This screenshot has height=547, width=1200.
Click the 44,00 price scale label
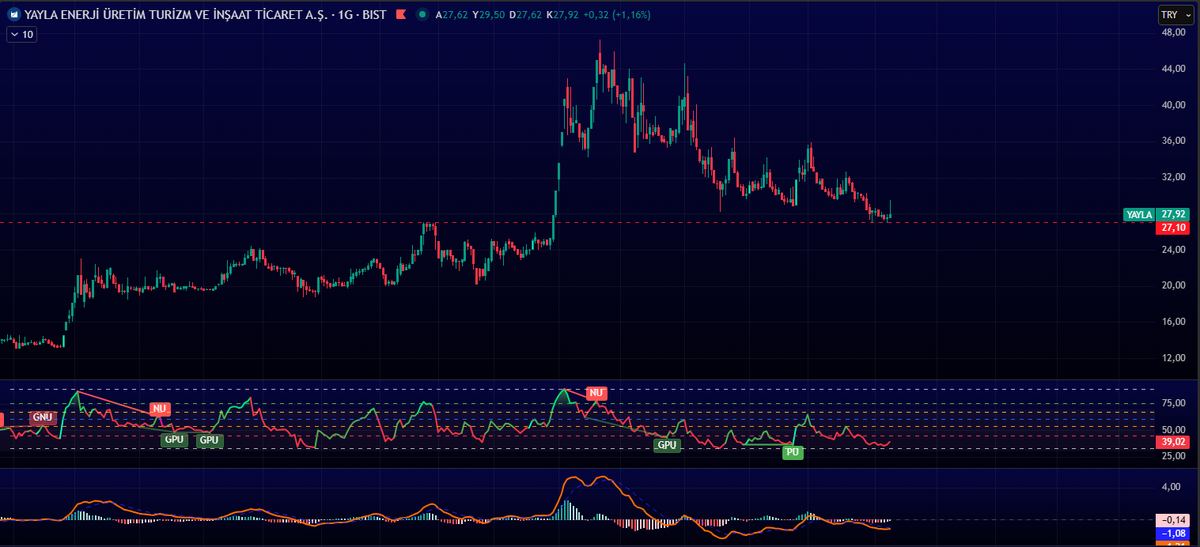1173,69
